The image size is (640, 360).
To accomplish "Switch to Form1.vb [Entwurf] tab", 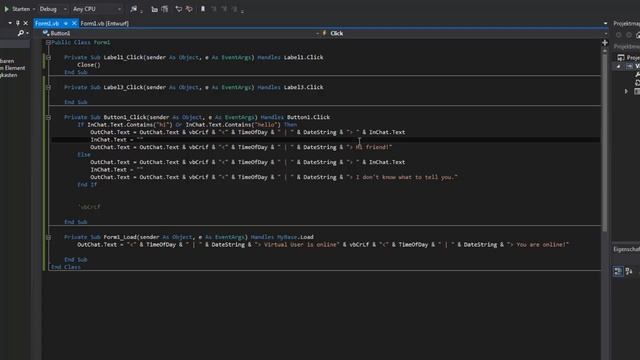I will click(104, 24).
